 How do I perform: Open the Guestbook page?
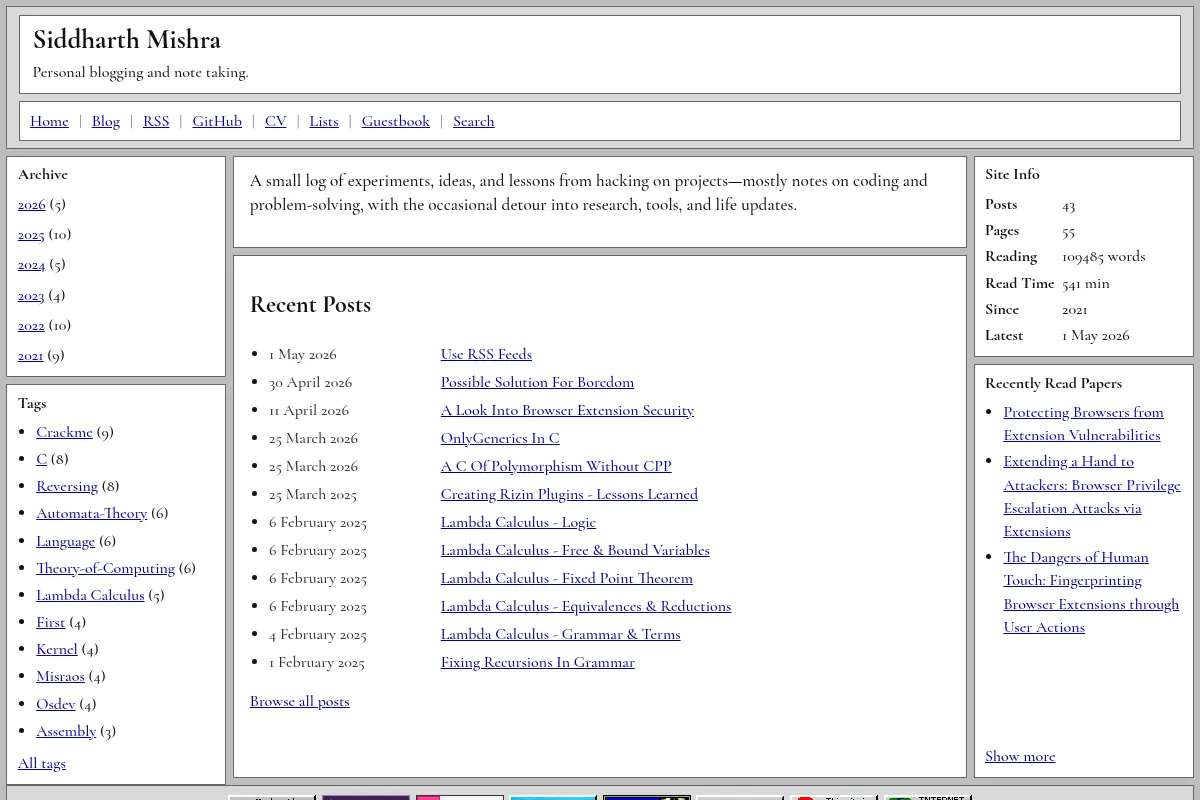[x=396, y=121]
